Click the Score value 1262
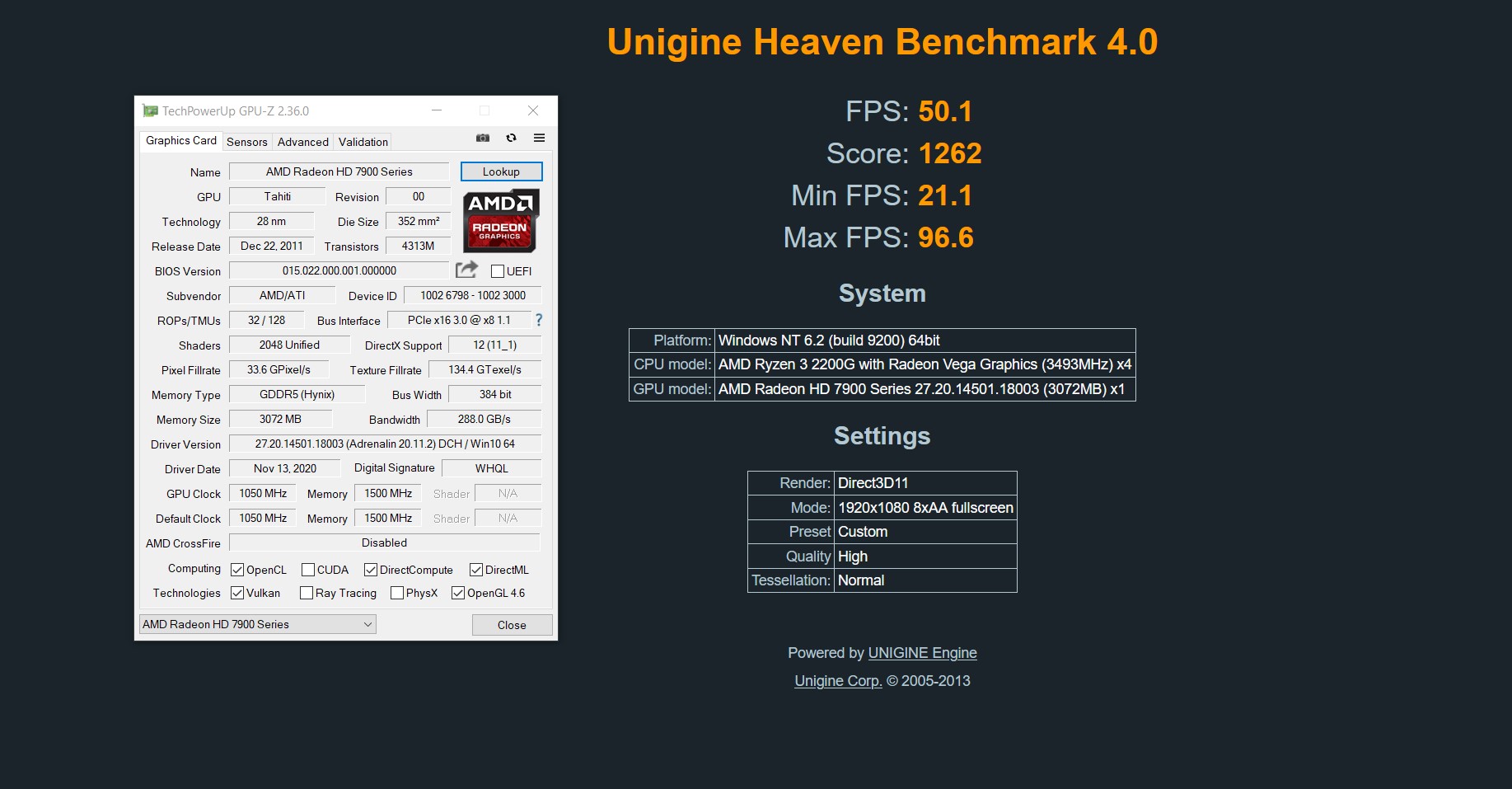The height and width of the screenshot is (789, 1512). tap(950, 153)
